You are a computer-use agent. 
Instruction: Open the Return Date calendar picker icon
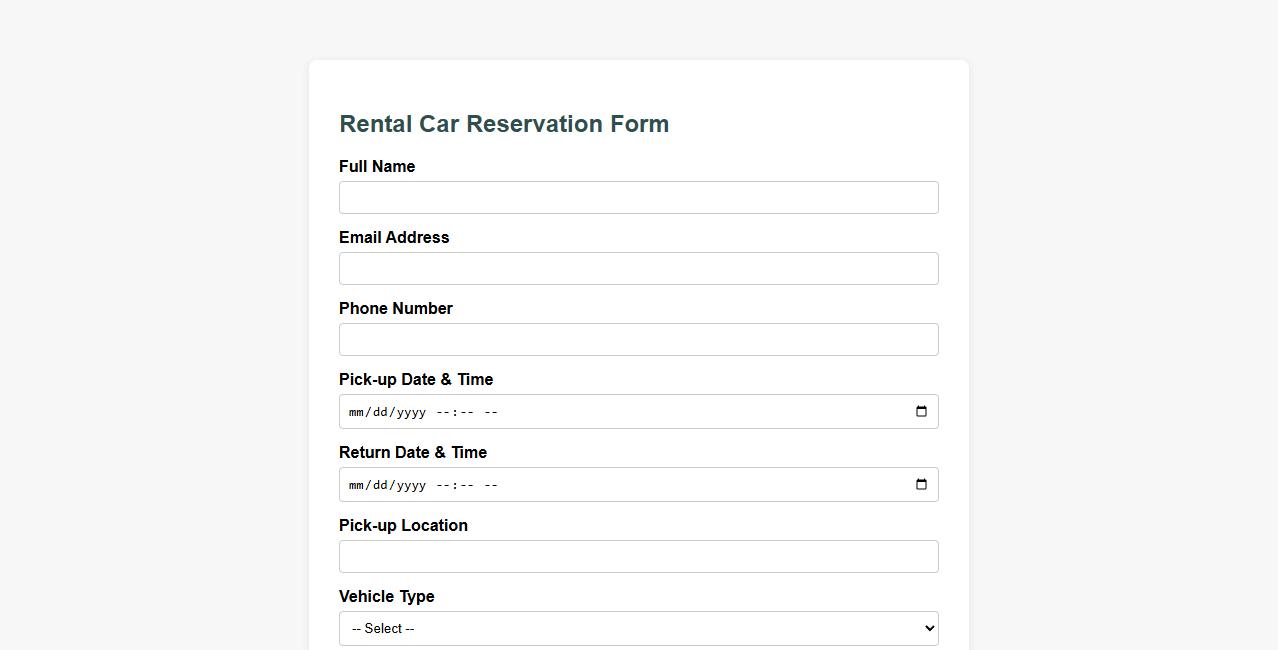[921, 483]
